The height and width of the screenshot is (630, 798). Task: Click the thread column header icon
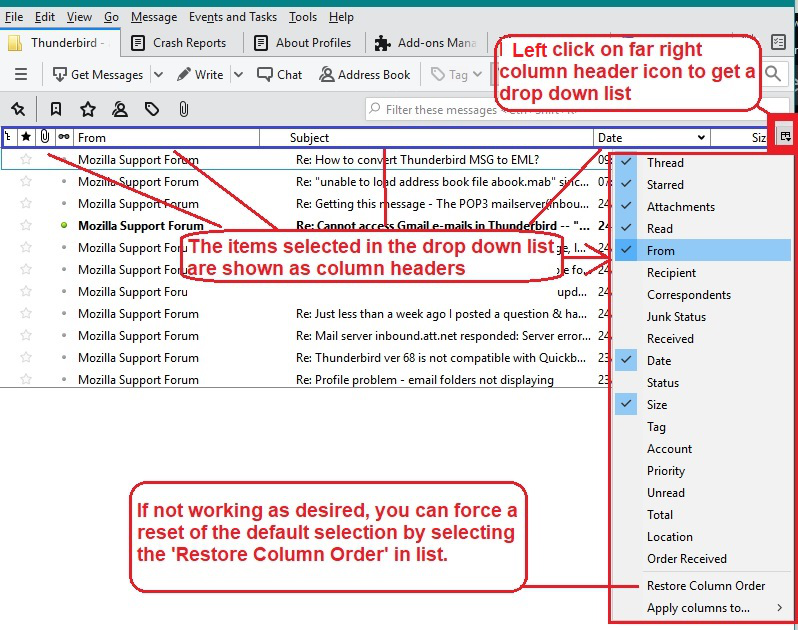pyautogui.click(x=9, y=137)
